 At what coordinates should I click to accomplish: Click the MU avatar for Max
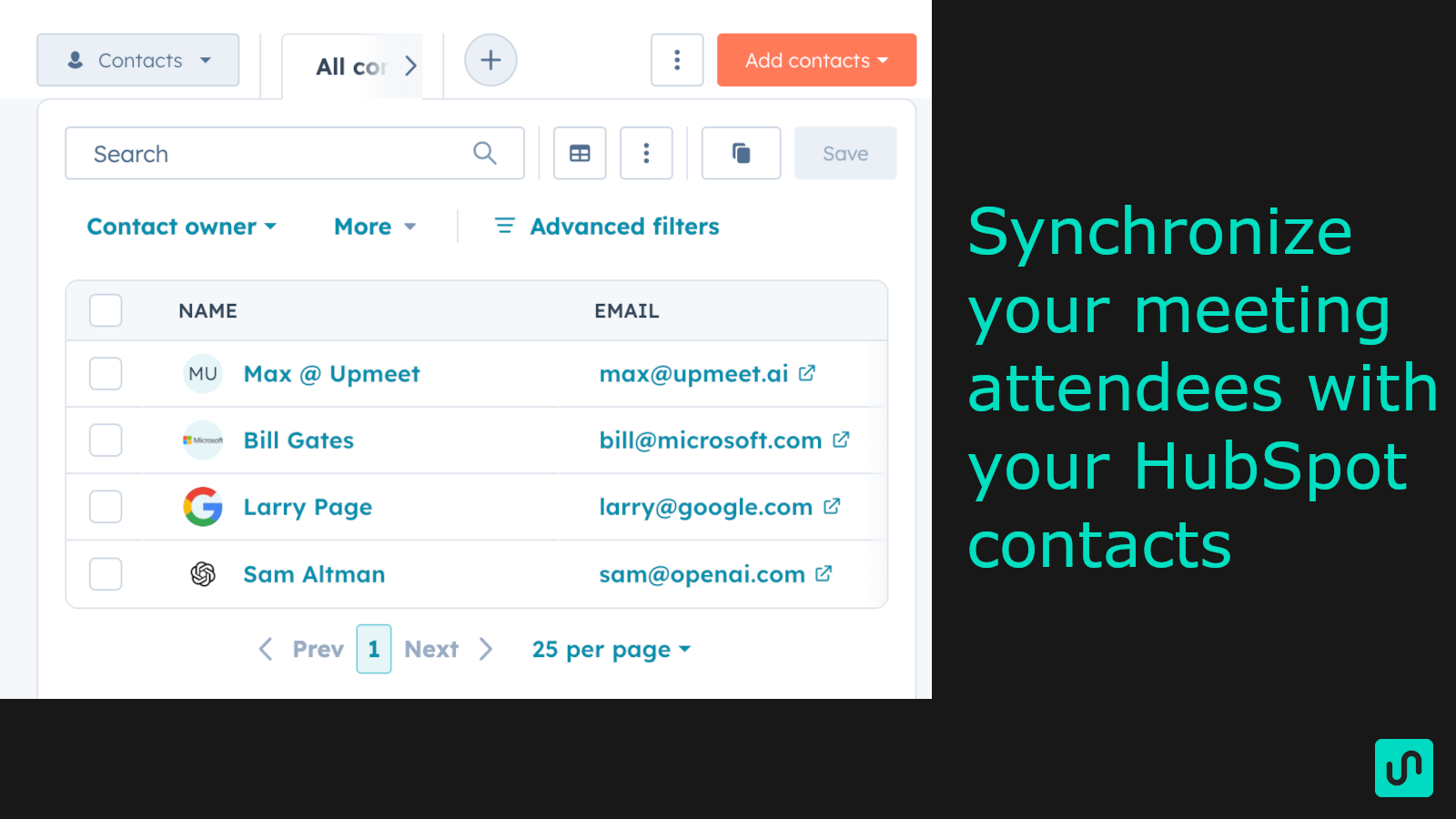(x=203, y=374)
